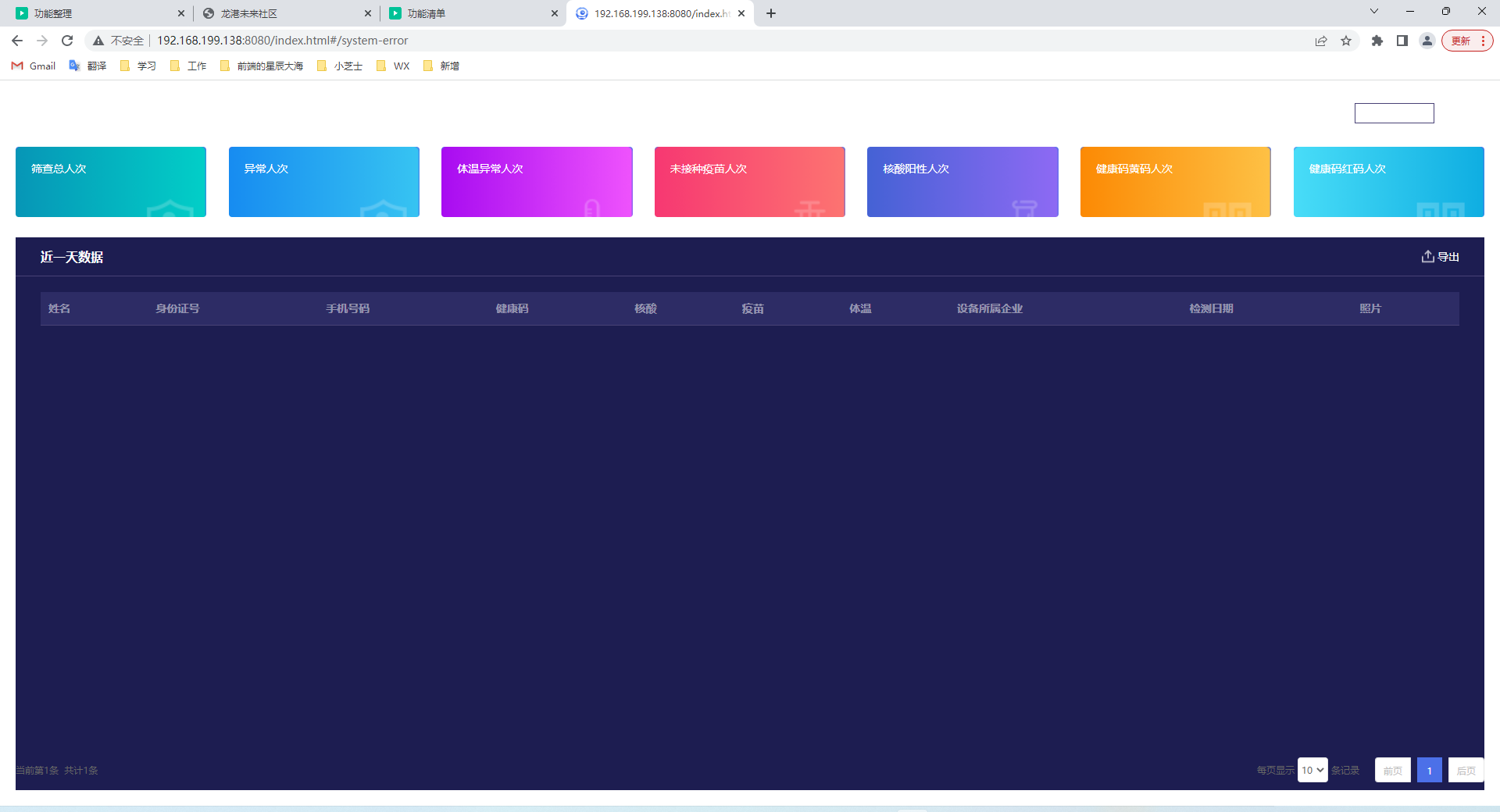Viewport: 1500px width, 812px height.
Task: Close the 功能整理 tab
Action: [181, 13]
